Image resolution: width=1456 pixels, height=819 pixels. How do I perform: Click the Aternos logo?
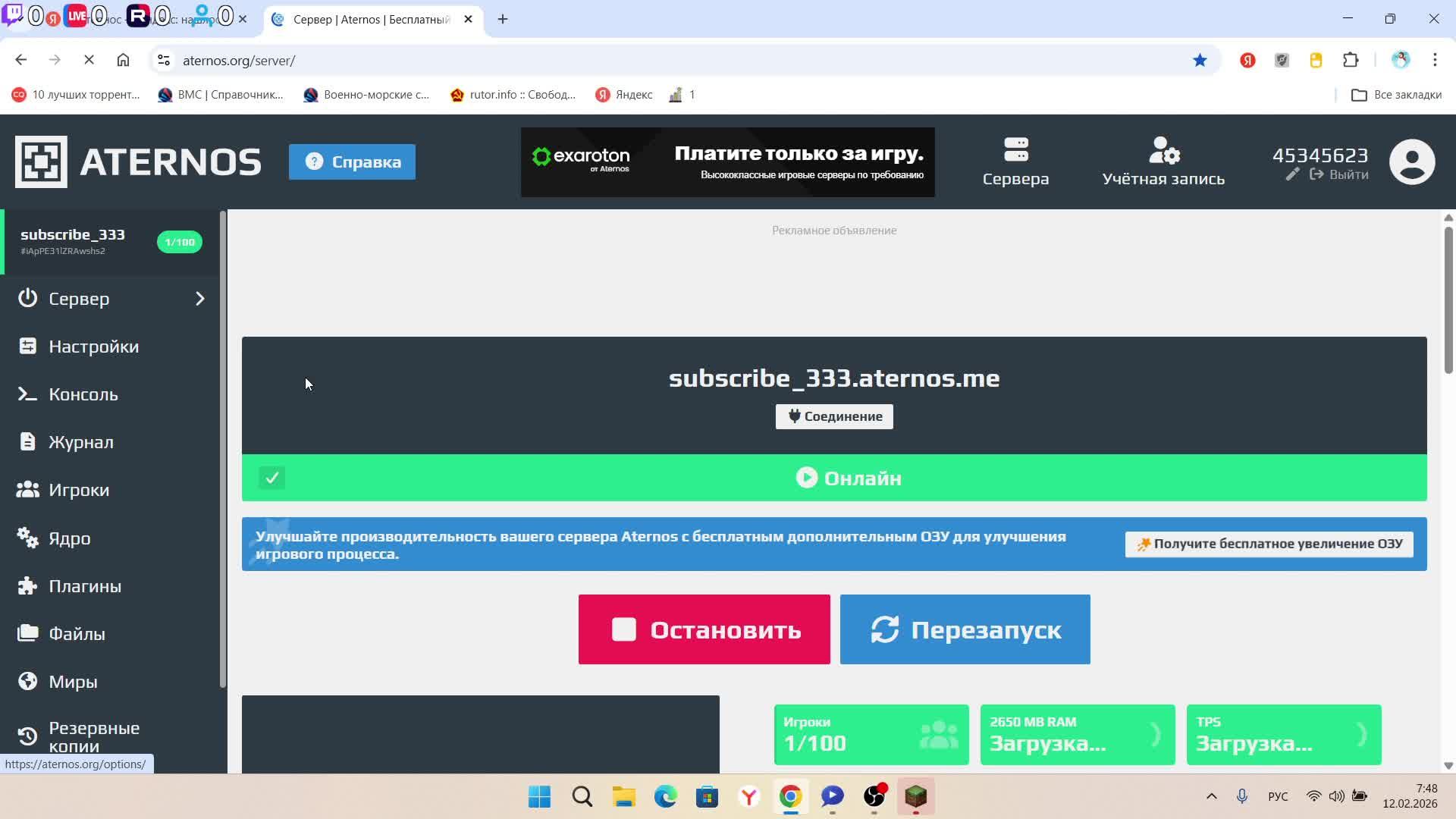[x=138, y=162]
